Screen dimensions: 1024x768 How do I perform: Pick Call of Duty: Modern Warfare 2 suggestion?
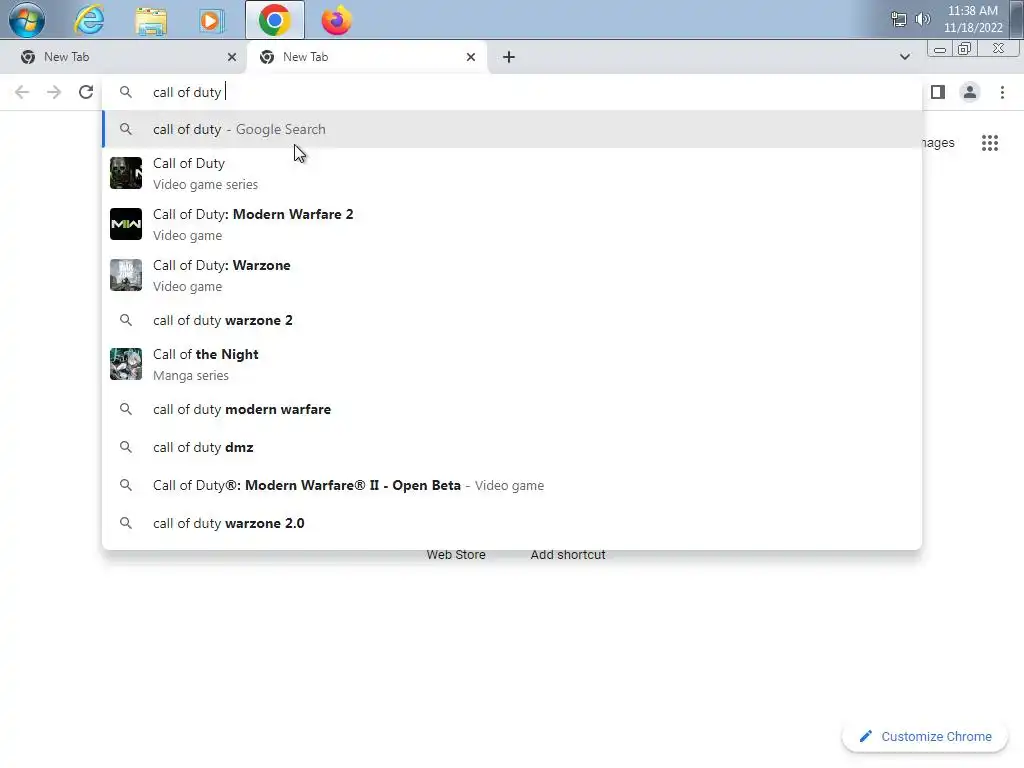(x=512, y=224)
